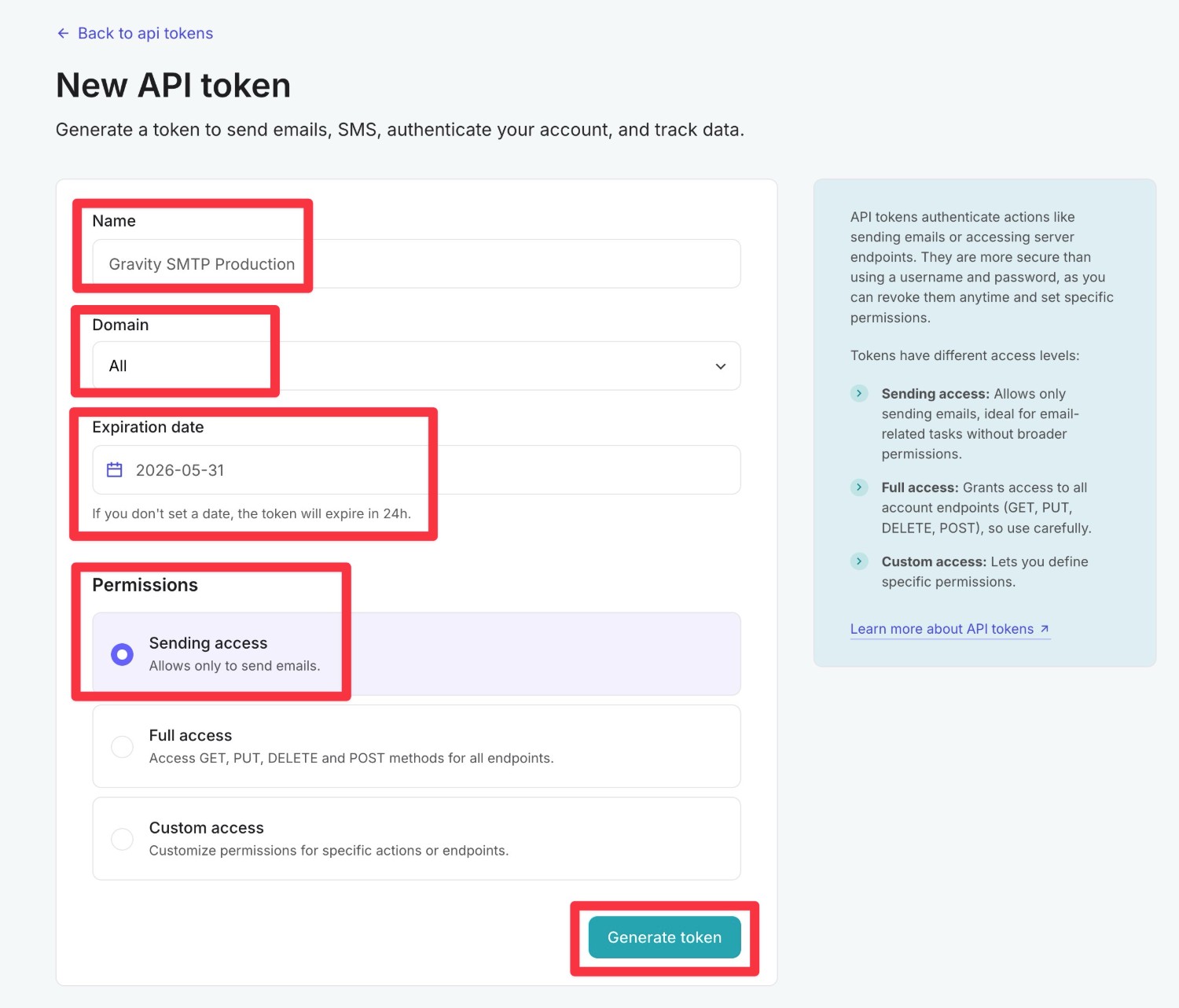Click 'Tokens have different access levels:' text
The image size is (1179, 1008).
pos(964,355)
